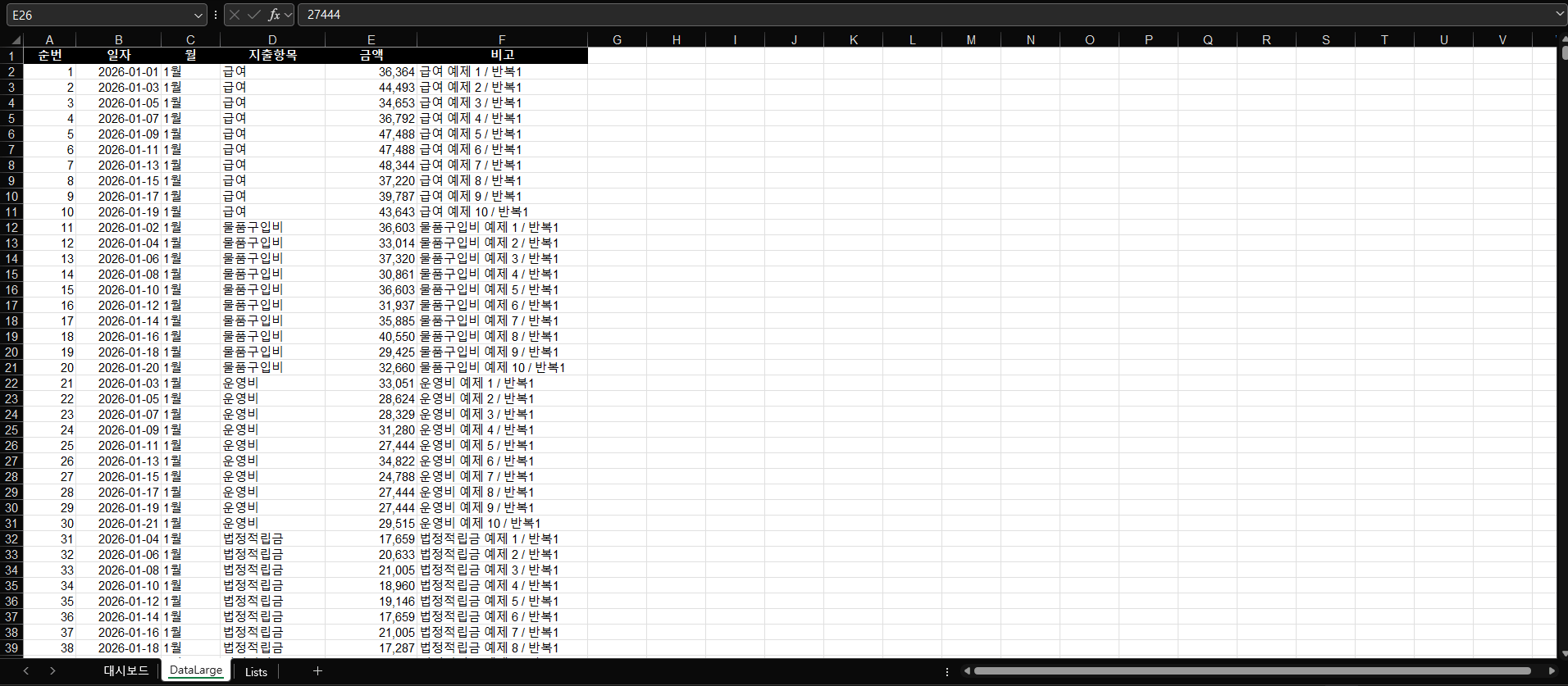Expand the Name Box dropdown arrow
1568x686 pixels.
(198, 15)
